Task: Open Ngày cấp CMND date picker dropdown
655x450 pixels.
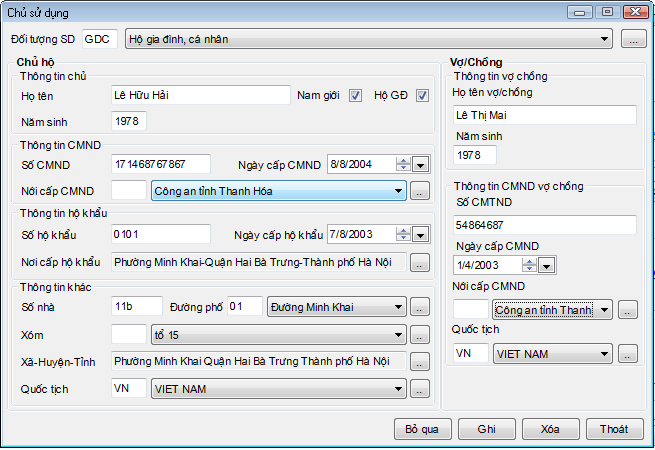Action: click(x=420, y=164)
